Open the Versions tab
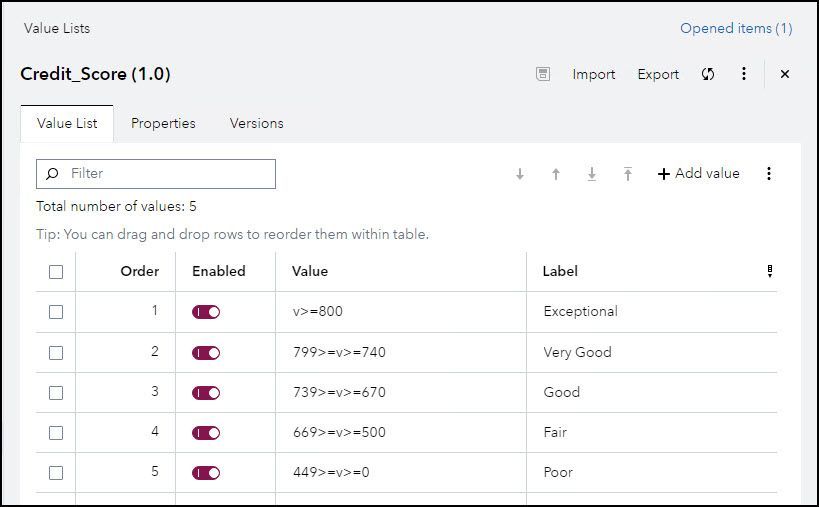The width and height of the screenshot is (819, 507). [257, 124]
